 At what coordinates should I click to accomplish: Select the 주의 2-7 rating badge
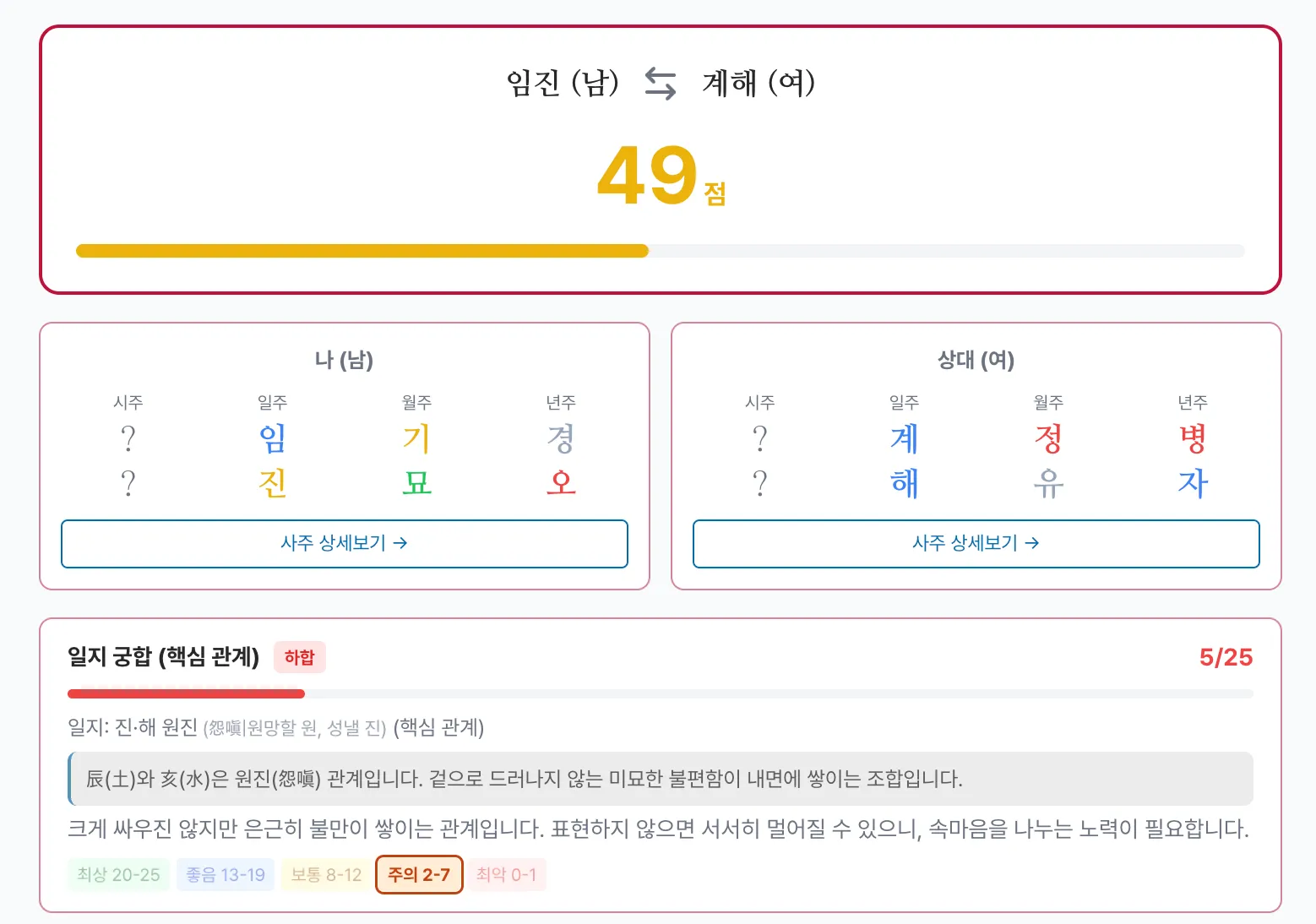coord(418,874)
